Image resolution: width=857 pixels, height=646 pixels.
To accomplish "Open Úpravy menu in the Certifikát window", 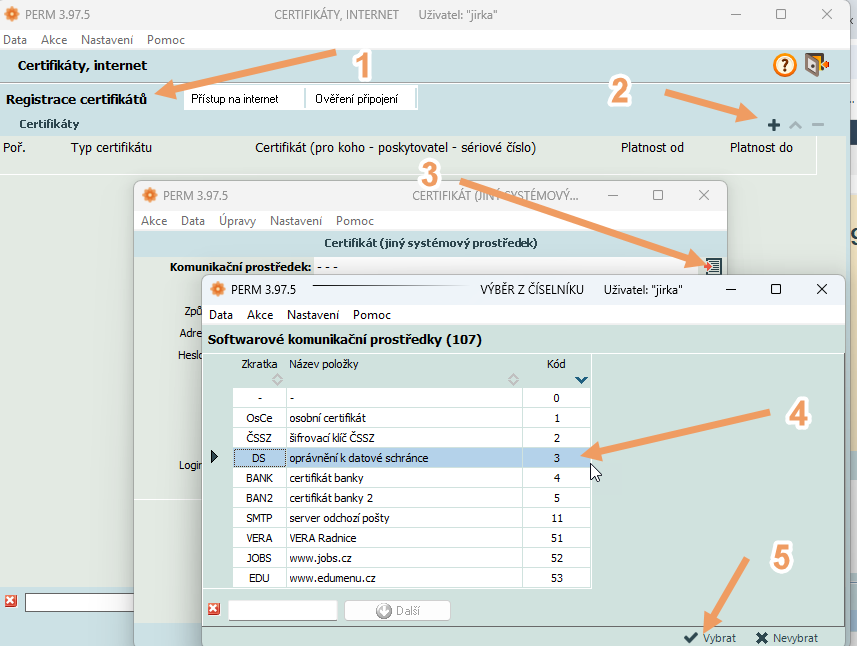I will [x=237, y=221].
